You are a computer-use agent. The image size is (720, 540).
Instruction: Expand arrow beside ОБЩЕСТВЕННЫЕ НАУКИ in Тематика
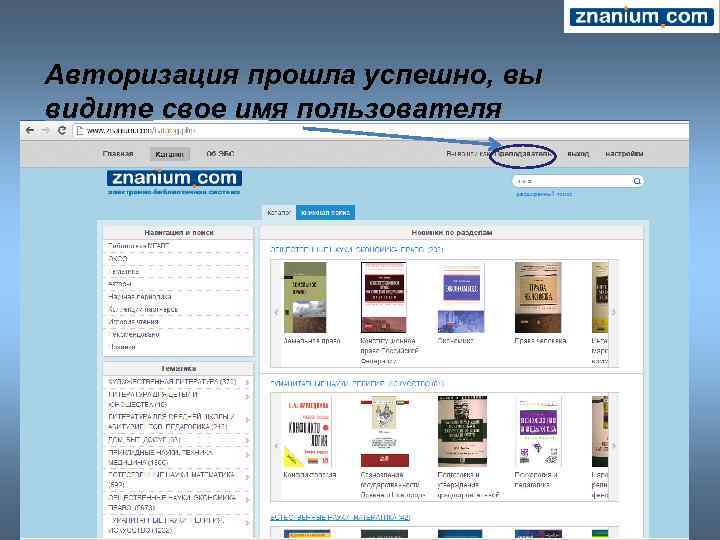coord(248,500)
